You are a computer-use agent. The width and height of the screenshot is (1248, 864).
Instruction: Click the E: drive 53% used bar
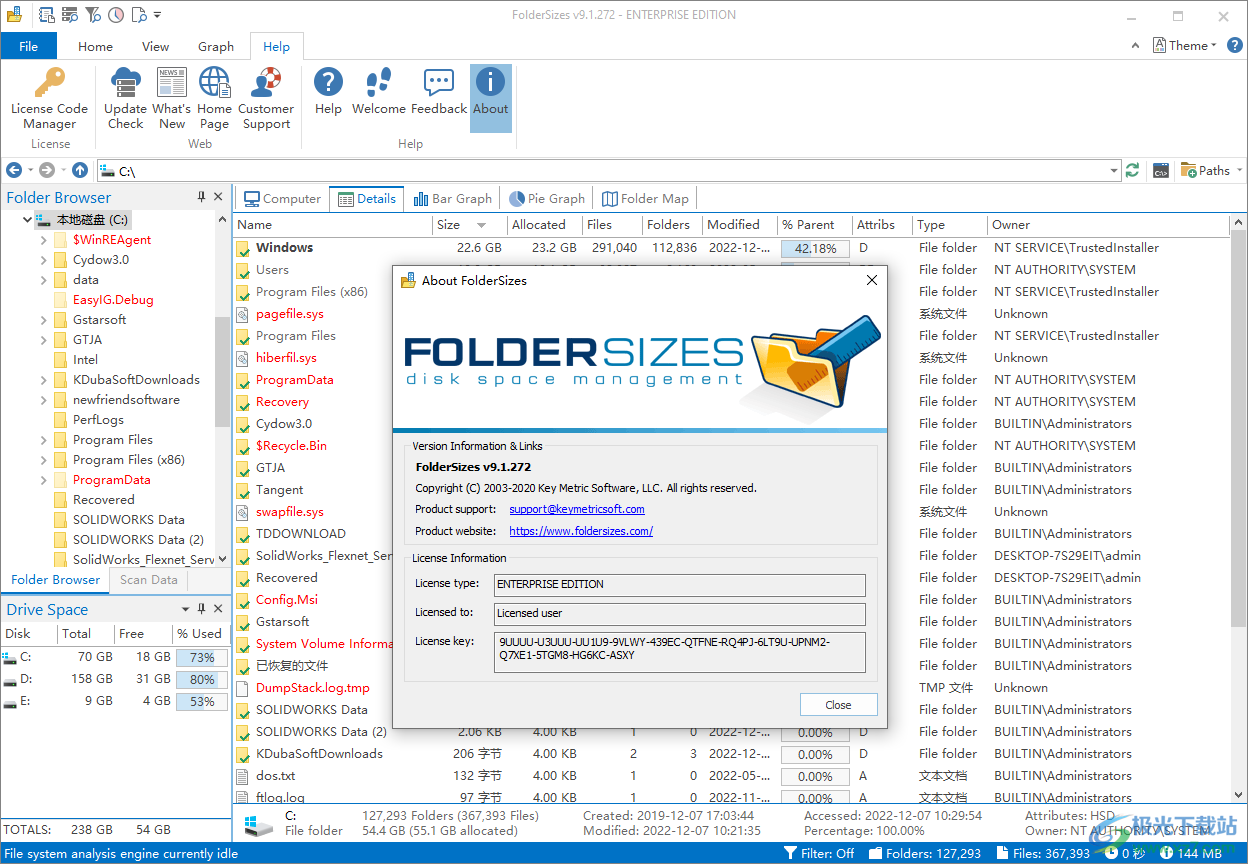pyautogui.click(x=201, y=701)
